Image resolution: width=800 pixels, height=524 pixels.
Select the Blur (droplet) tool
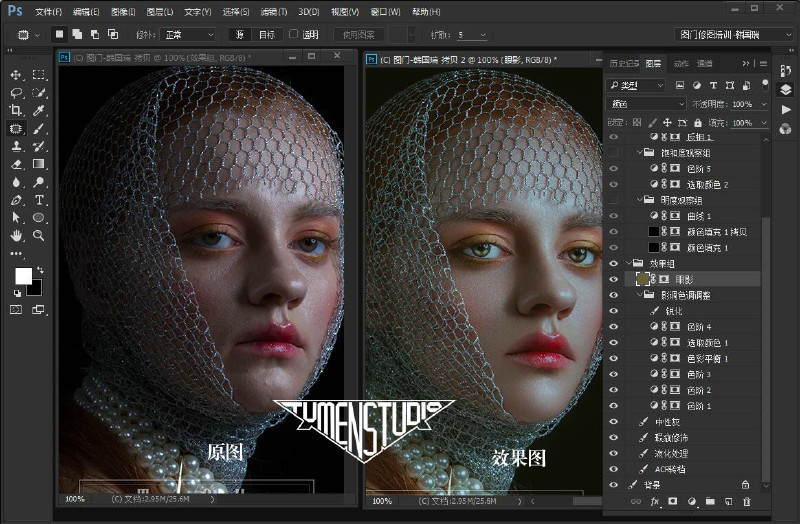point(16,182)
